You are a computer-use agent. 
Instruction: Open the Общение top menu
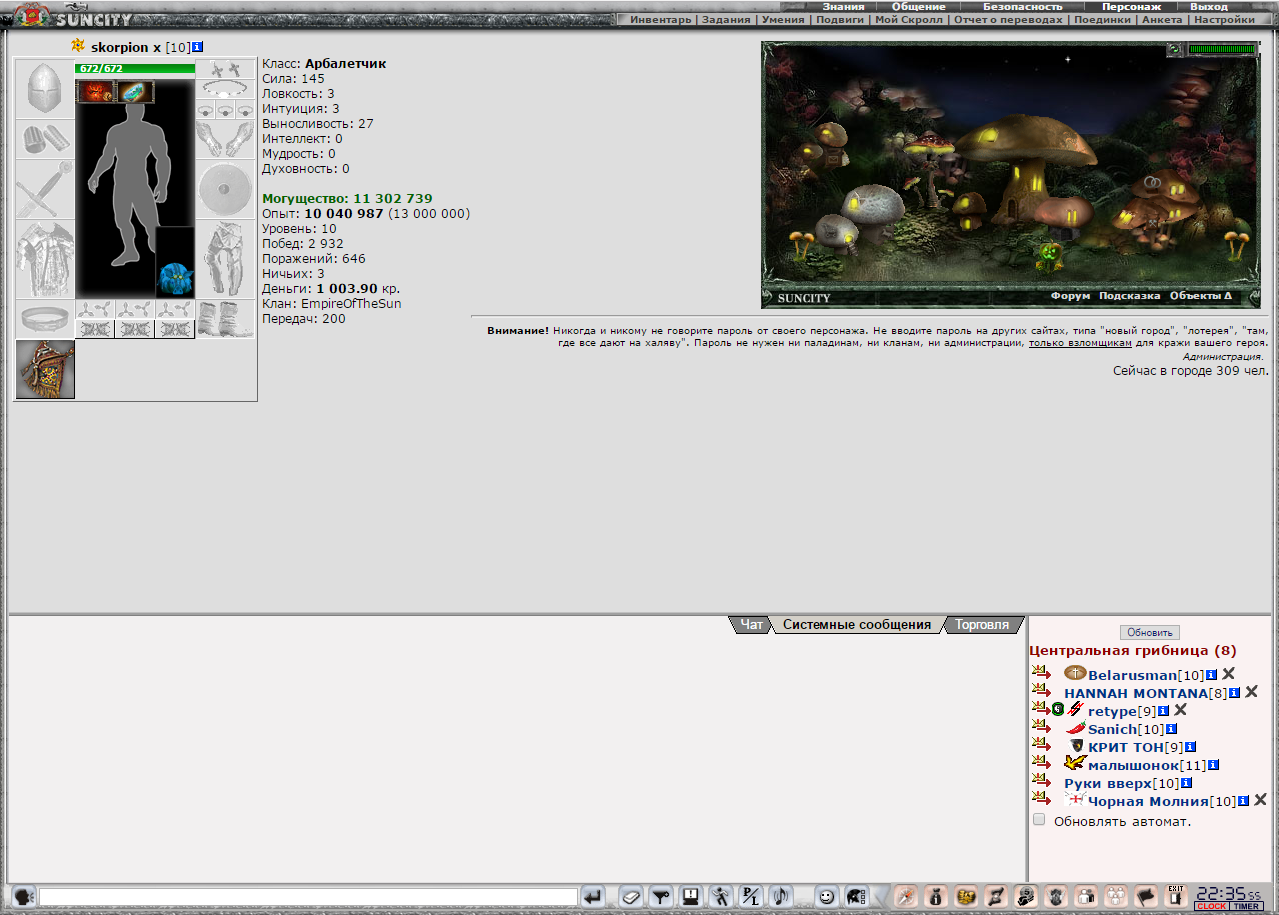(x=918, y=6)
